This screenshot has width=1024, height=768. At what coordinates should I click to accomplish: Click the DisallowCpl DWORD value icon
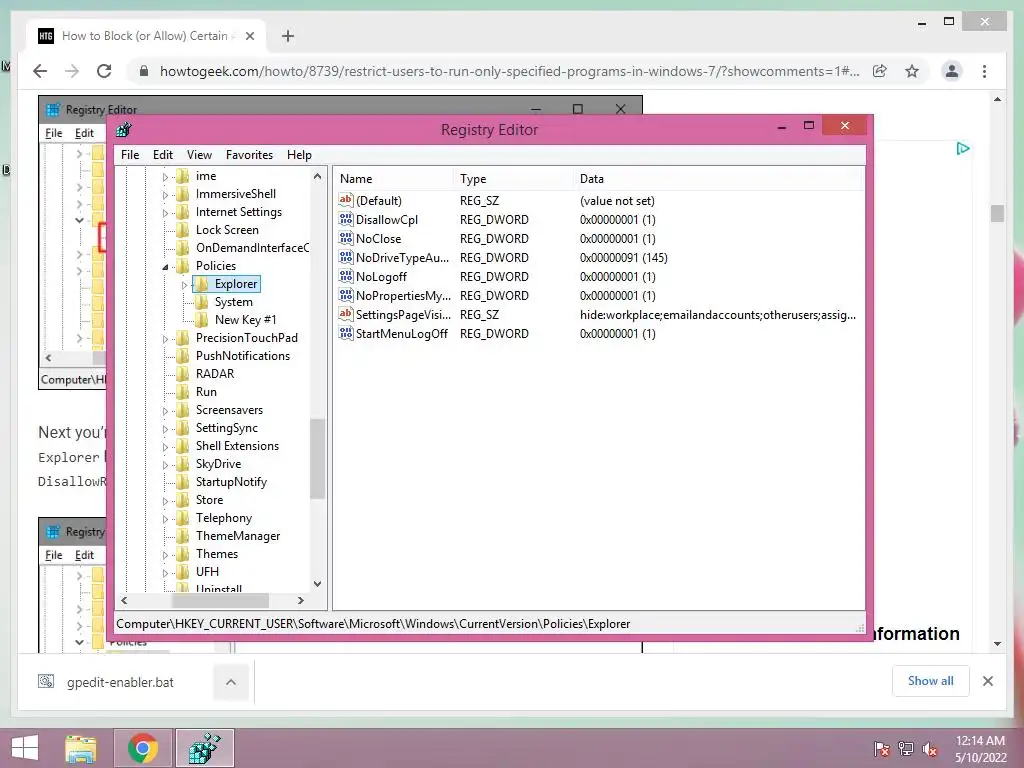(x=346, y=219)
